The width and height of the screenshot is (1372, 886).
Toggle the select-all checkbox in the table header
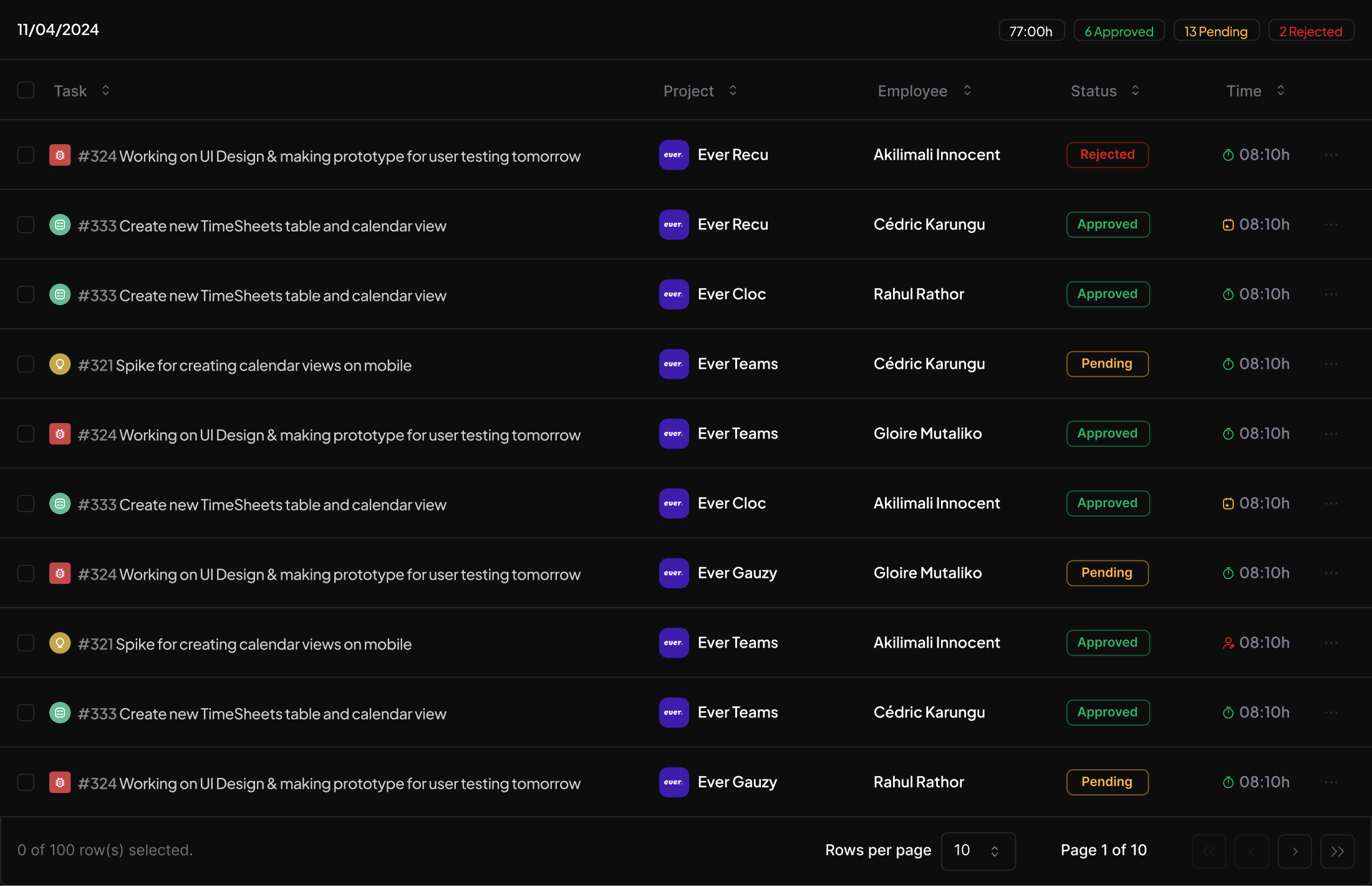[26, 90]
